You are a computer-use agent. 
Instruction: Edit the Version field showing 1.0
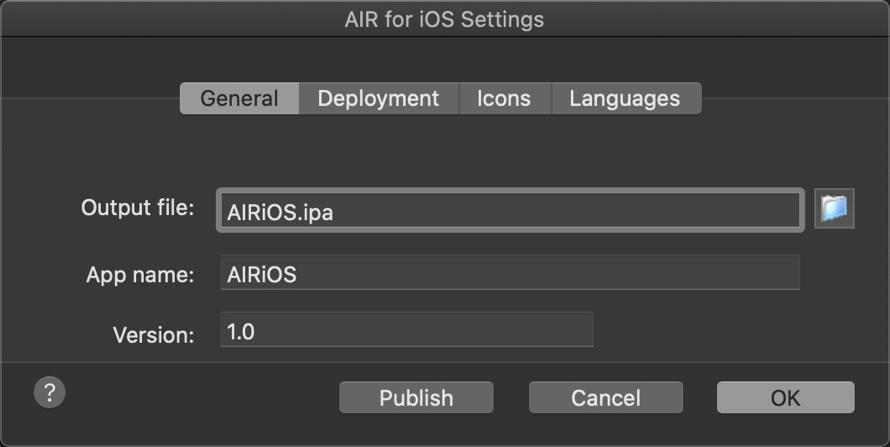407,330
